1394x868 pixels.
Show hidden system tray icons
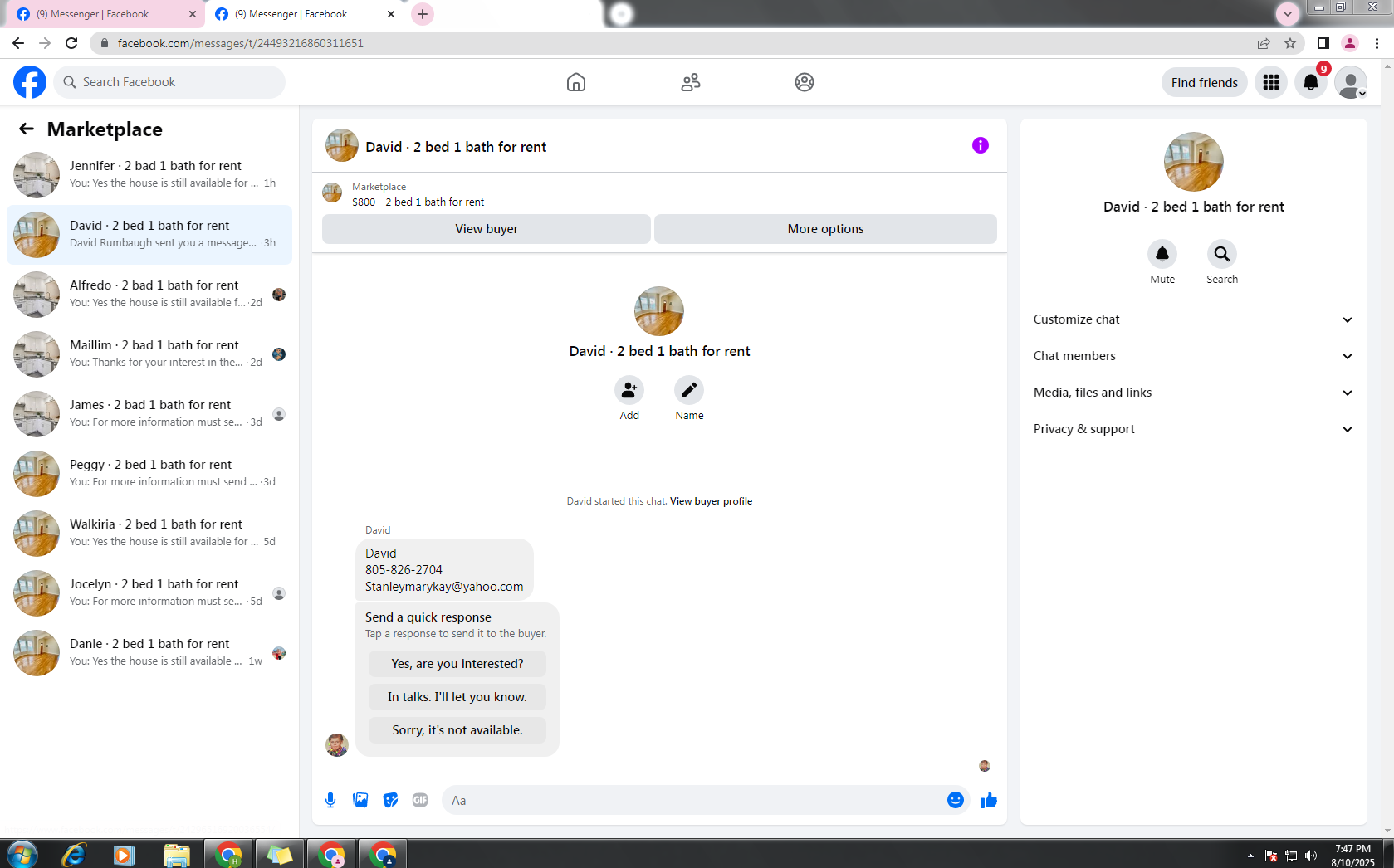[x=1250, y=856]
